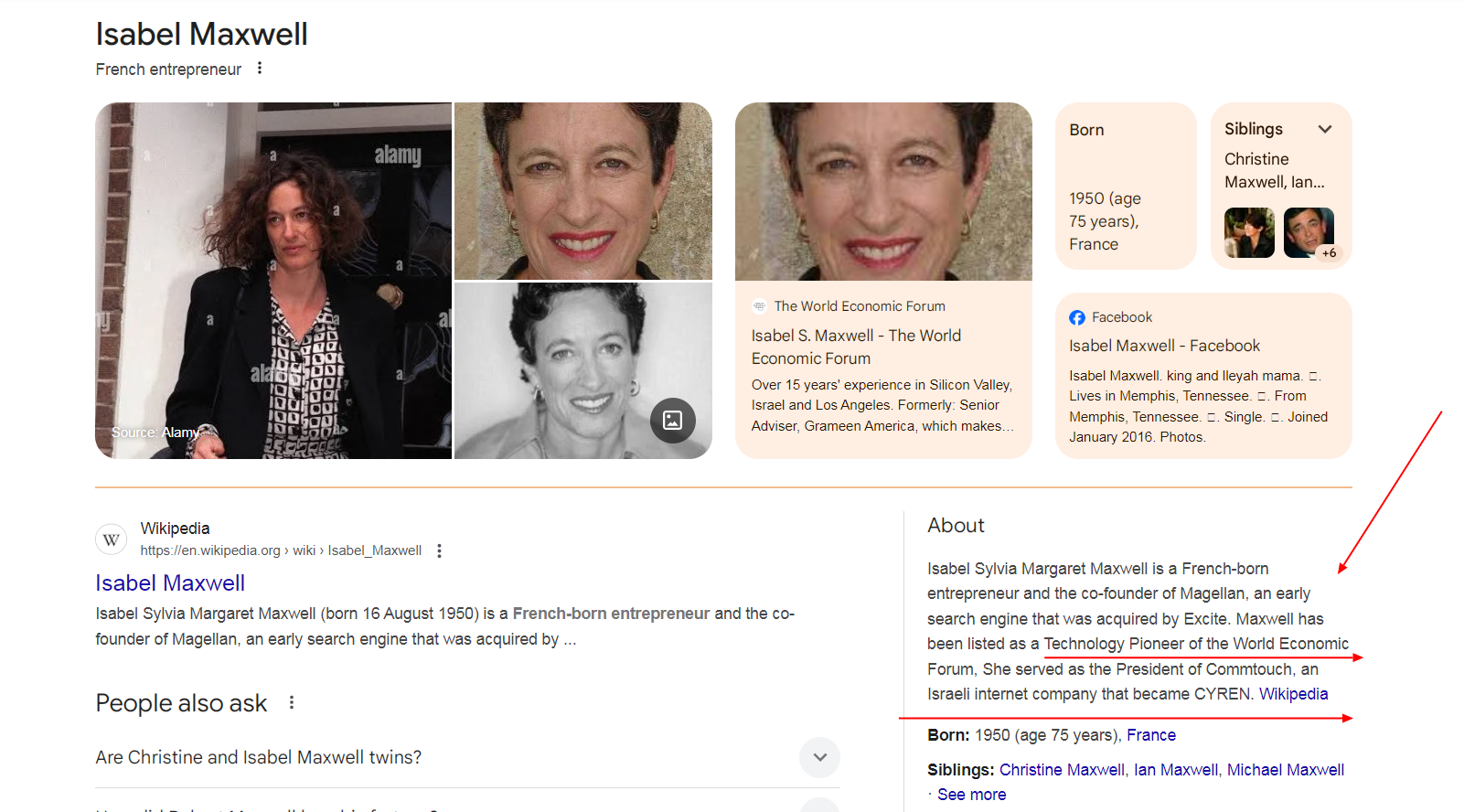
Task: Open the image gallery icon on the black-and-white photo
Action: [673, 420]
